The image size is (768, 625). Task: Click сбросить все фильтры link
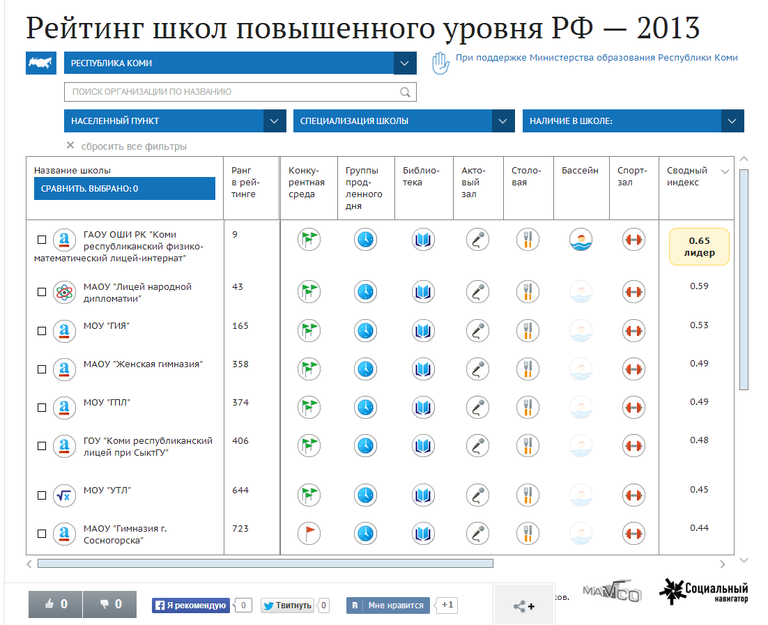[134, 146]
